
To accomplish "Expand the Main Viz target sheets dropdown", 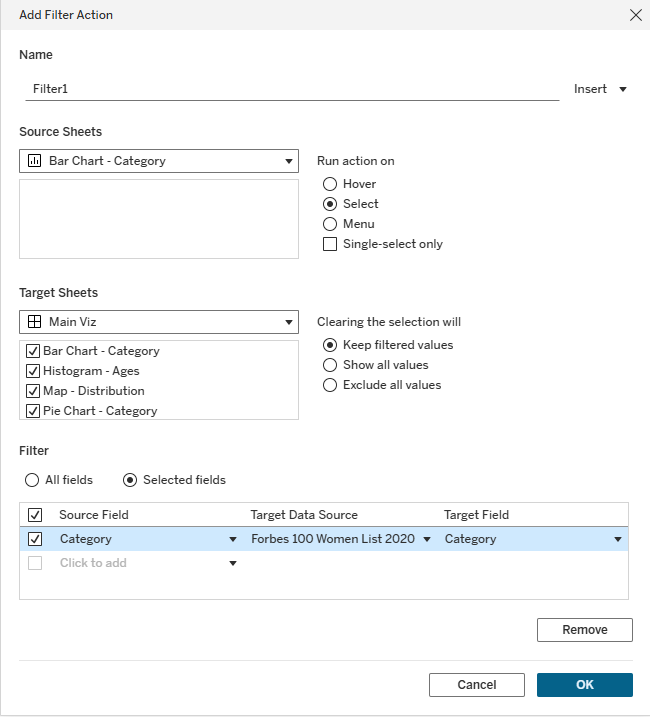I will (289, 322).
